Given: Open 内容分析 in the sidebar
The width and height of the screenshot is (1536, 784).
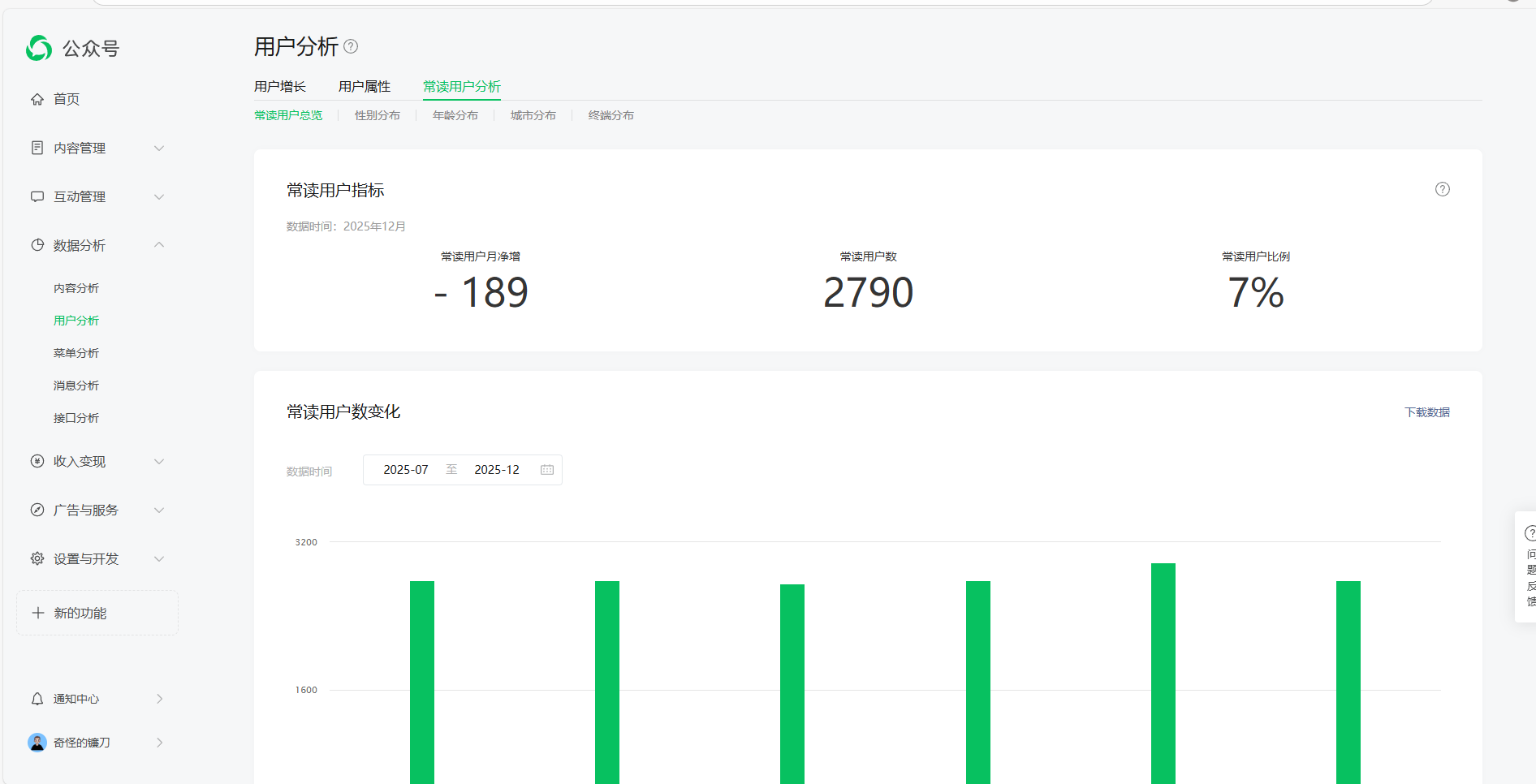Looking at the screenshot, I should click(x=76, y=288).
